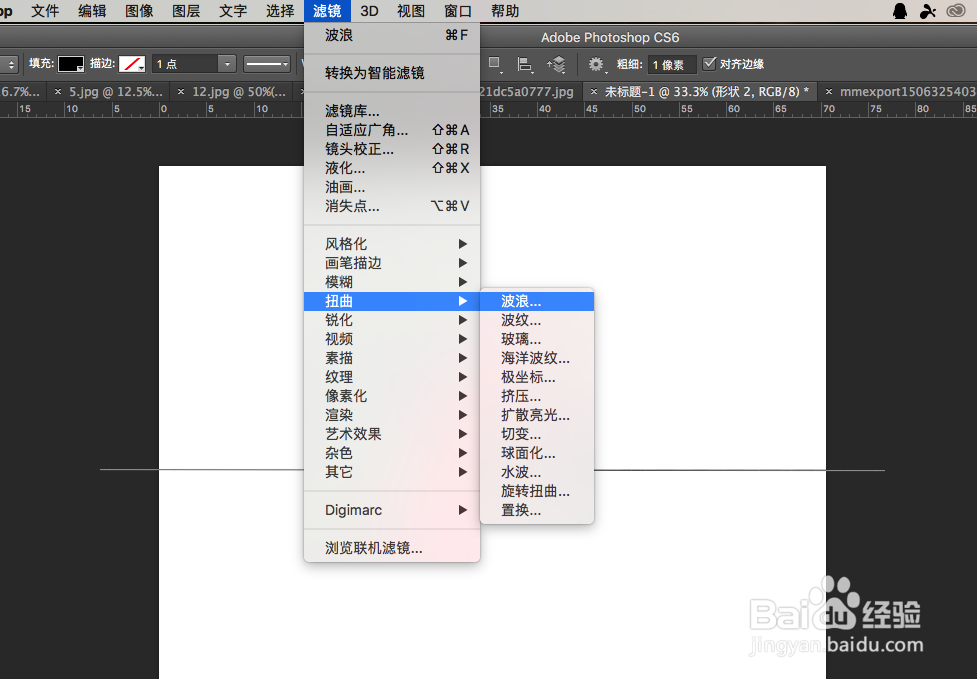Choose 旋转扭曲... in the submenu

537,491
